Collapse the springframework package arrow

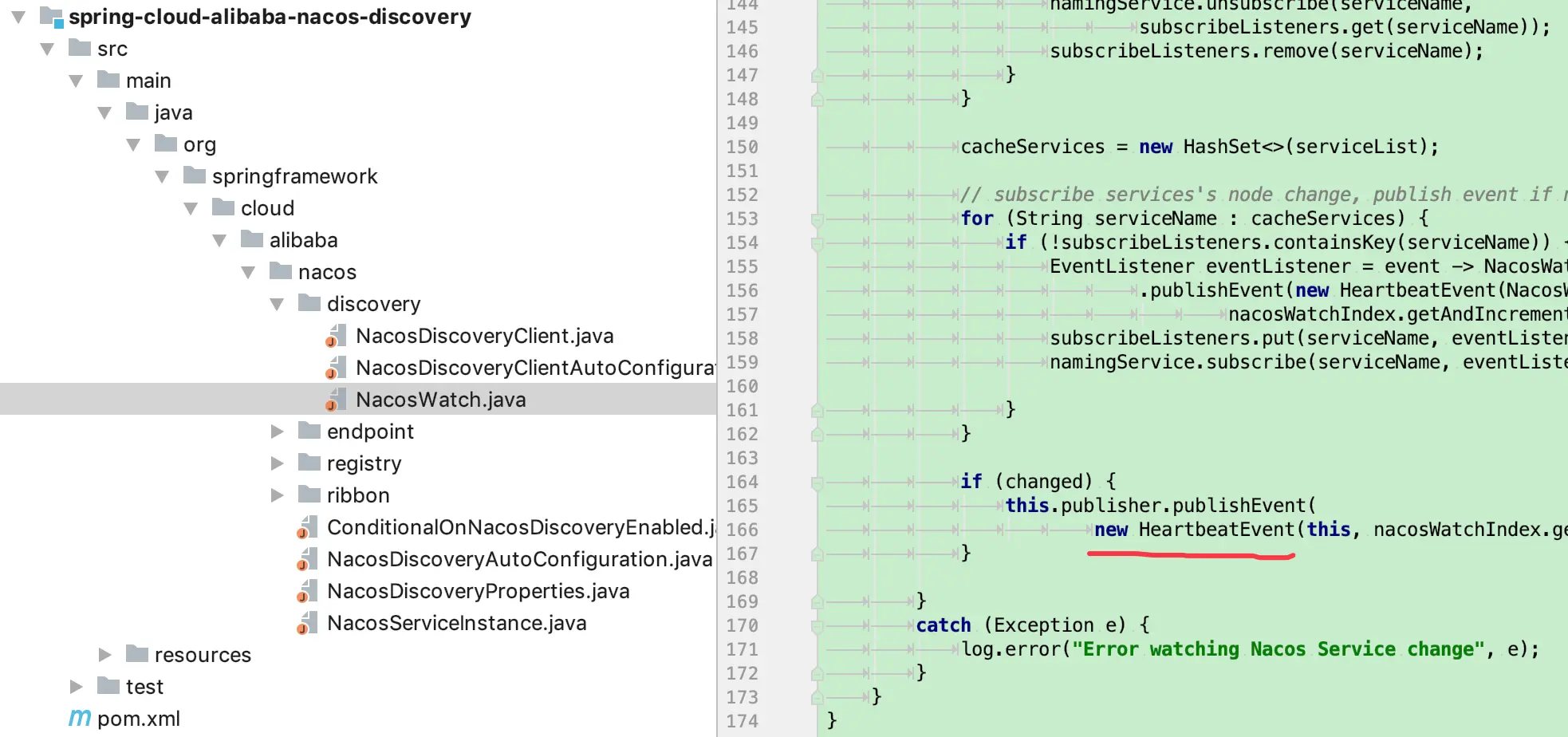[162, 176]
